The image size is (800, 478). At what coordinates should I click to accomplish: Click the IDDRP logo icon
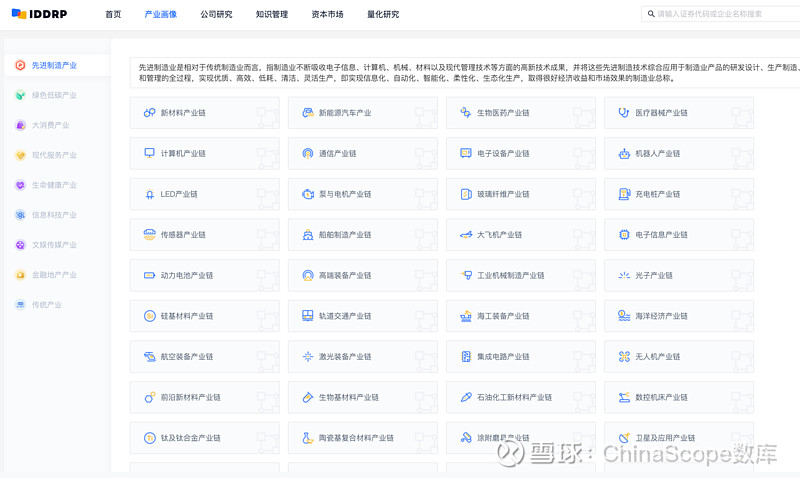[19, 14]
